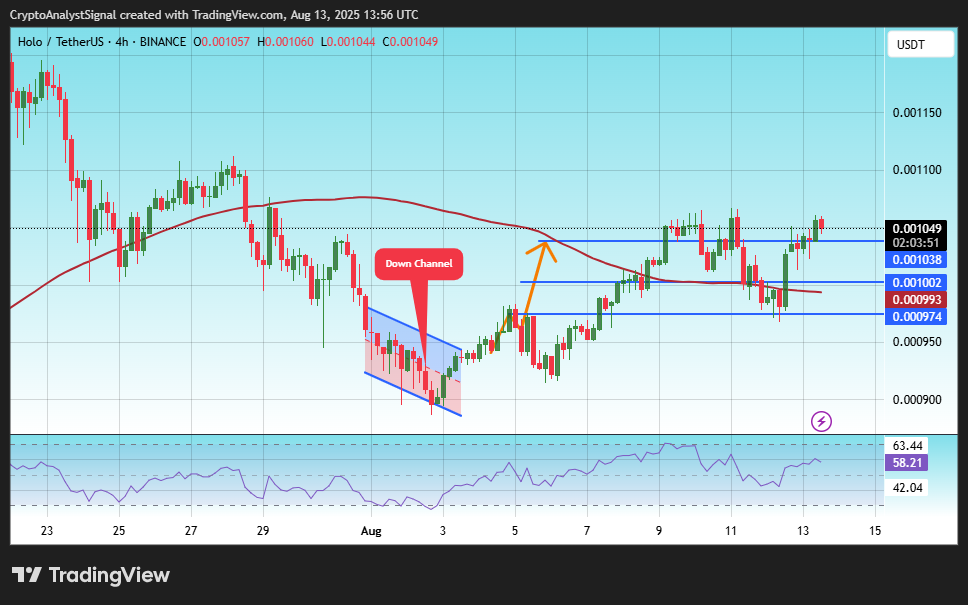Select the red 0.000993 moving average label

916,300
